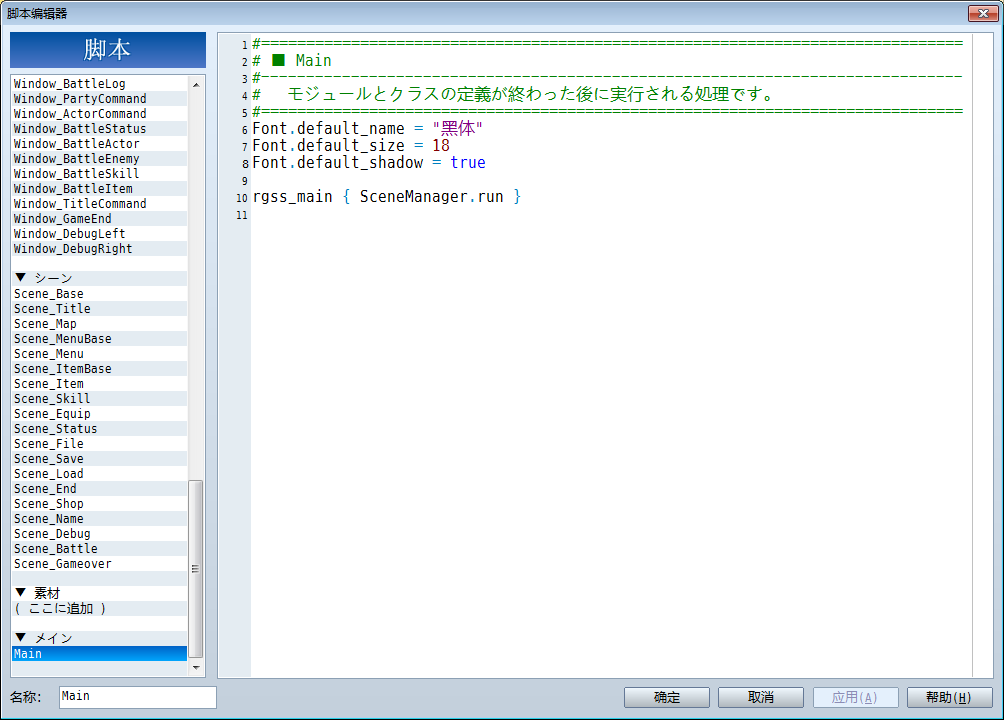The width and height of the screenshot is (1004, 720).
Task: Select the ▼ シーン section header
Action: [99, 278]
